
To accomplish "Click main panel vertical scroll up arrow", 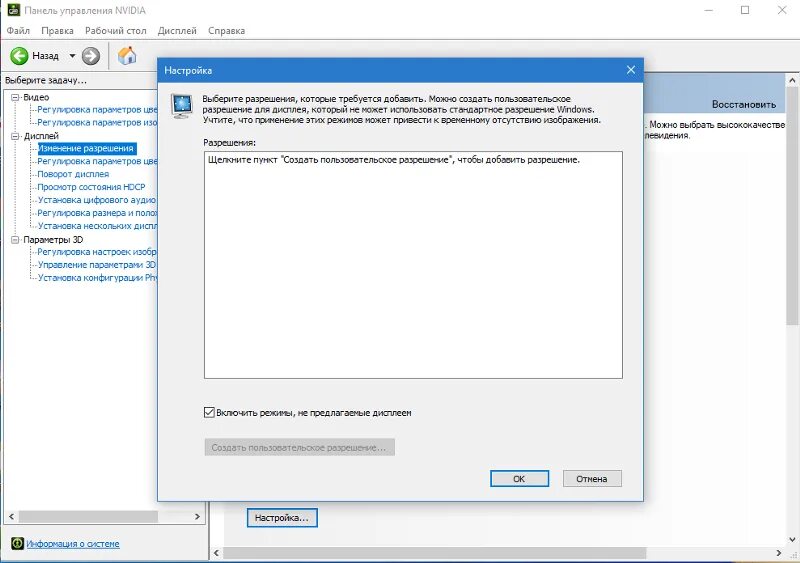I will tap(792, 81).
